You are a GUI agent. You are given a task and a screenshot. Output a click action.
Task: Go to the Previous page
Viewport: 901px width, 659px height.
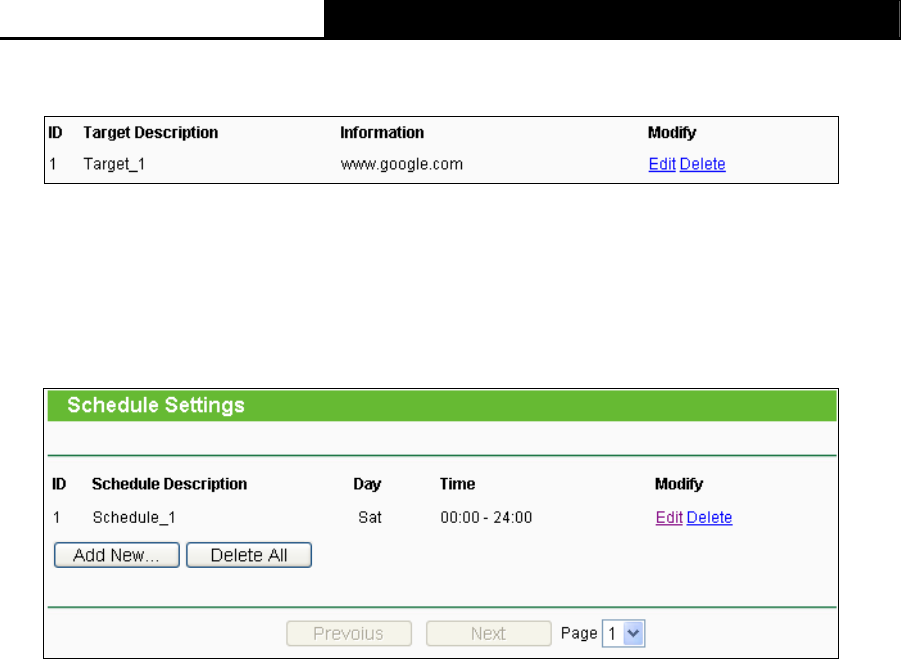pyautogui.click(x=348, y=633)
